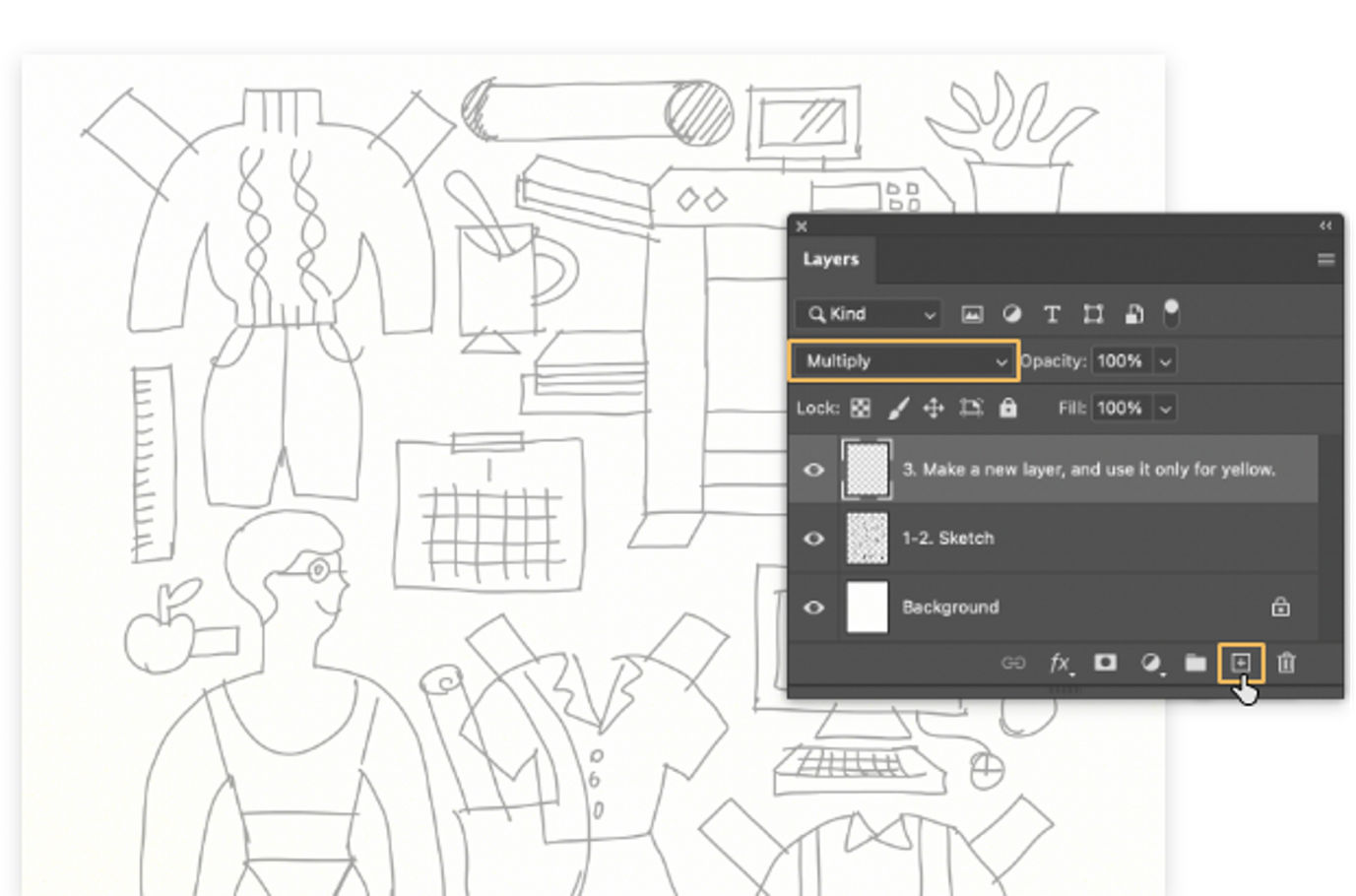Add a layer style with fx icon
The width and height of the screenshot is (1356, 896).
[1060, 663]
